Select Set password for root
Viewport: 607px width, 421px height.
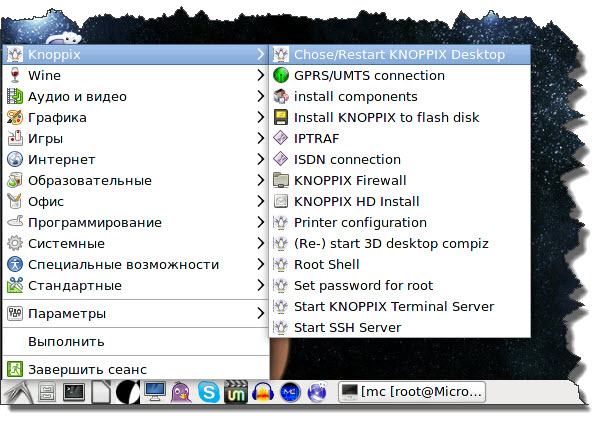400,285
